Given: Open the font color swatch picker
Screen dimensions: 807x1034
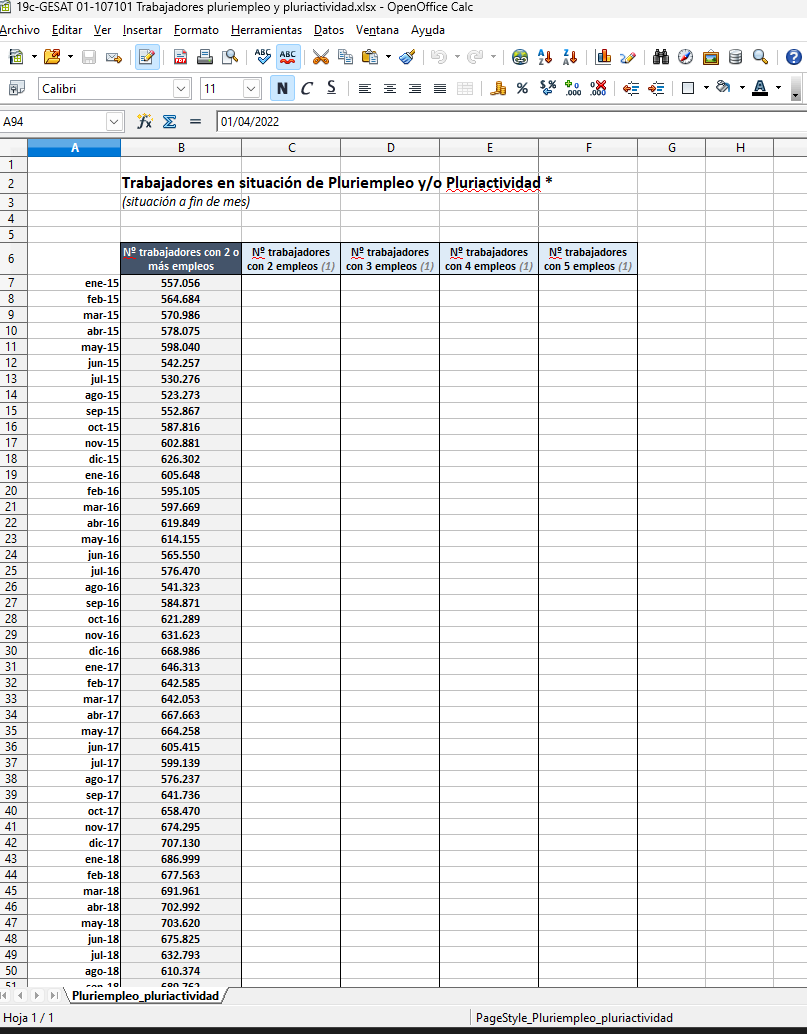Looking at the screenshot, I should point(776,89).
